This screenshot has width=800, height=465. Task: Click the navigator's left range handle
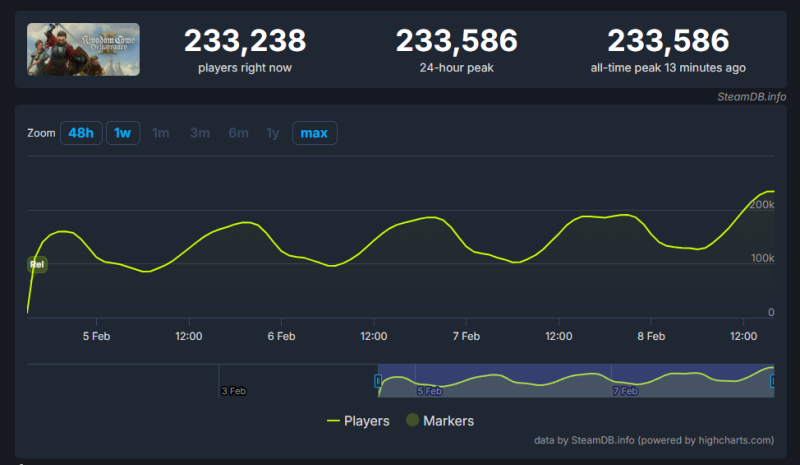(x=378, y=381)
